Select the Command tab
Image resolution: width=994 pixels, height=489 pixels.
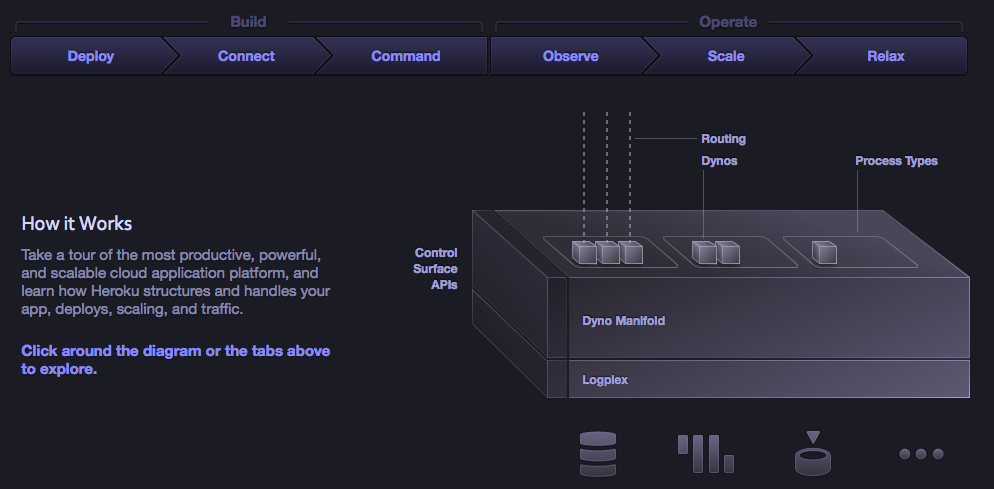(x=405, y=56)
